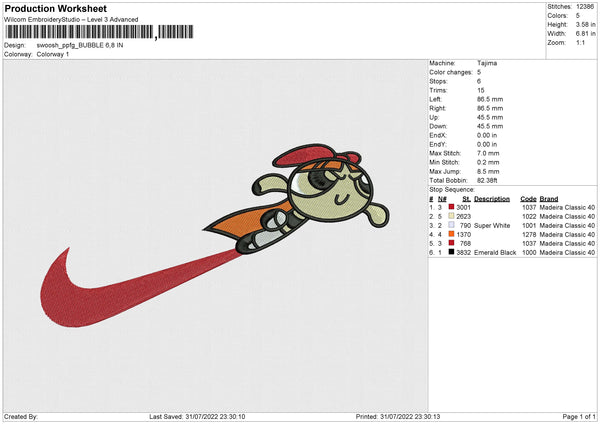Click the Stitches value '12386'

(x=585, y=7)
